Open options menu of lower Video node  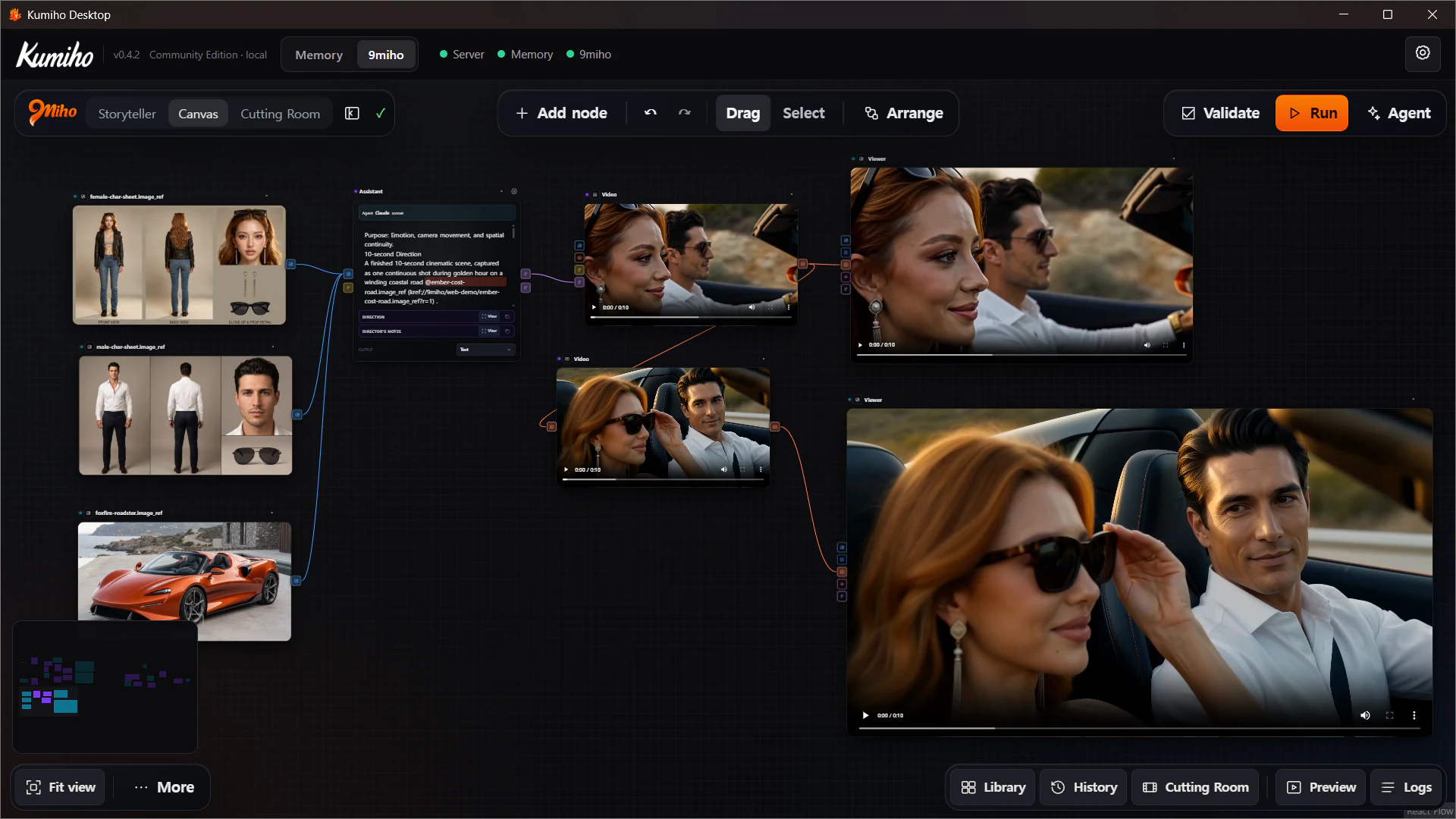pyautogui.click(x=761, y=469)
